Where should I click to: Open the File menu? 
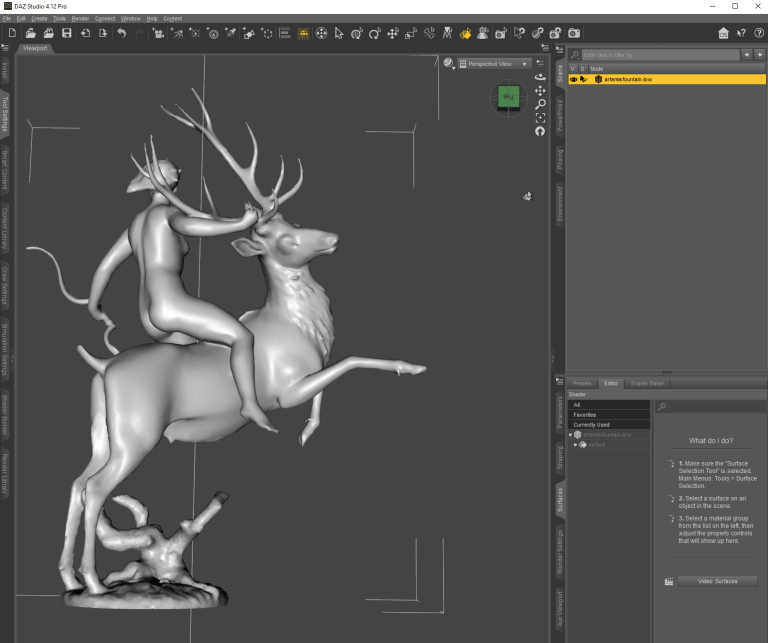coord(7,19)
